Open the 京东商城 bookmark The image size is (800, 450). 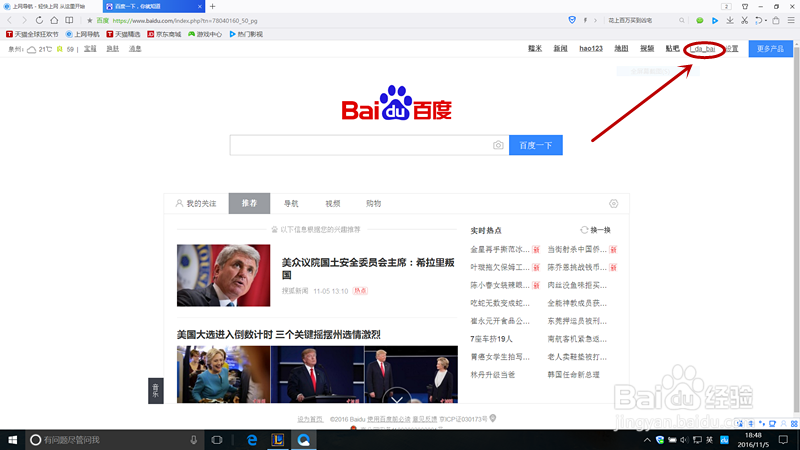pos(164,34)
